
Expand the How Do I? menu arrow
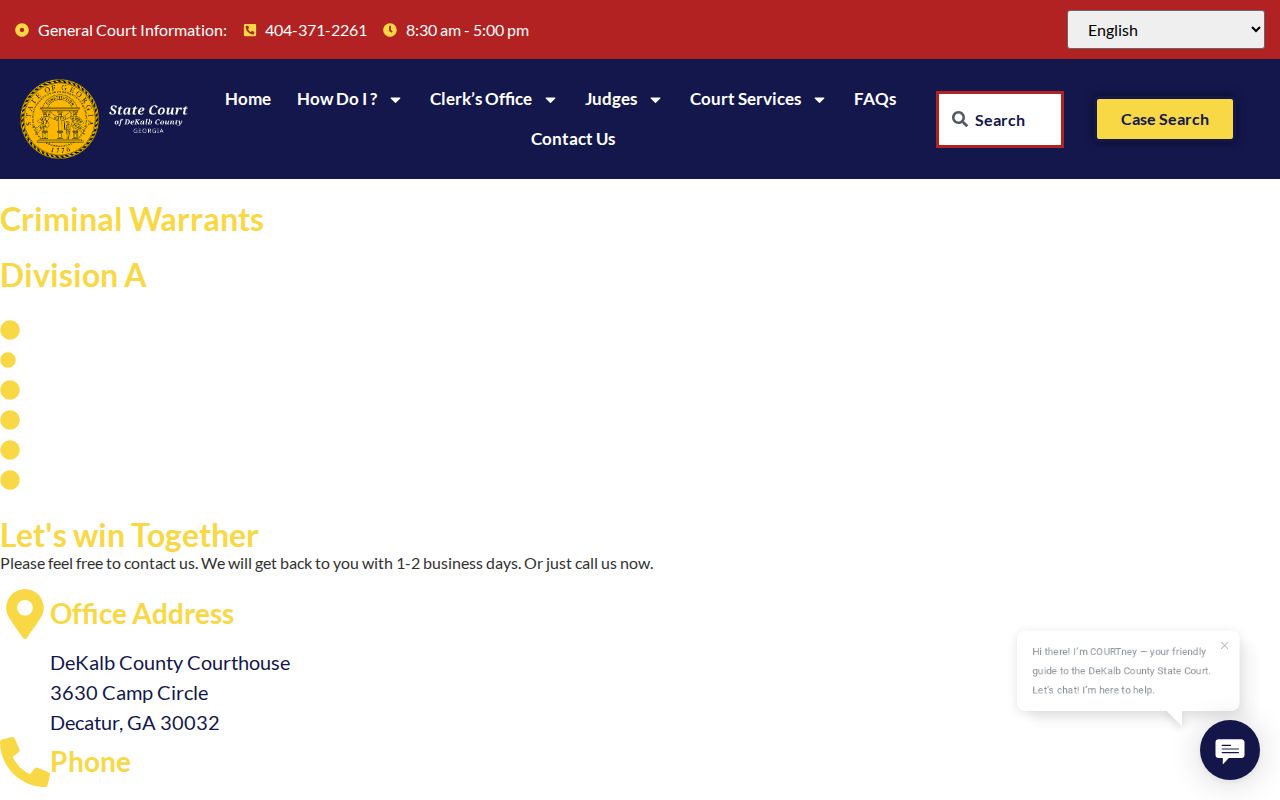tap(395, 100)
